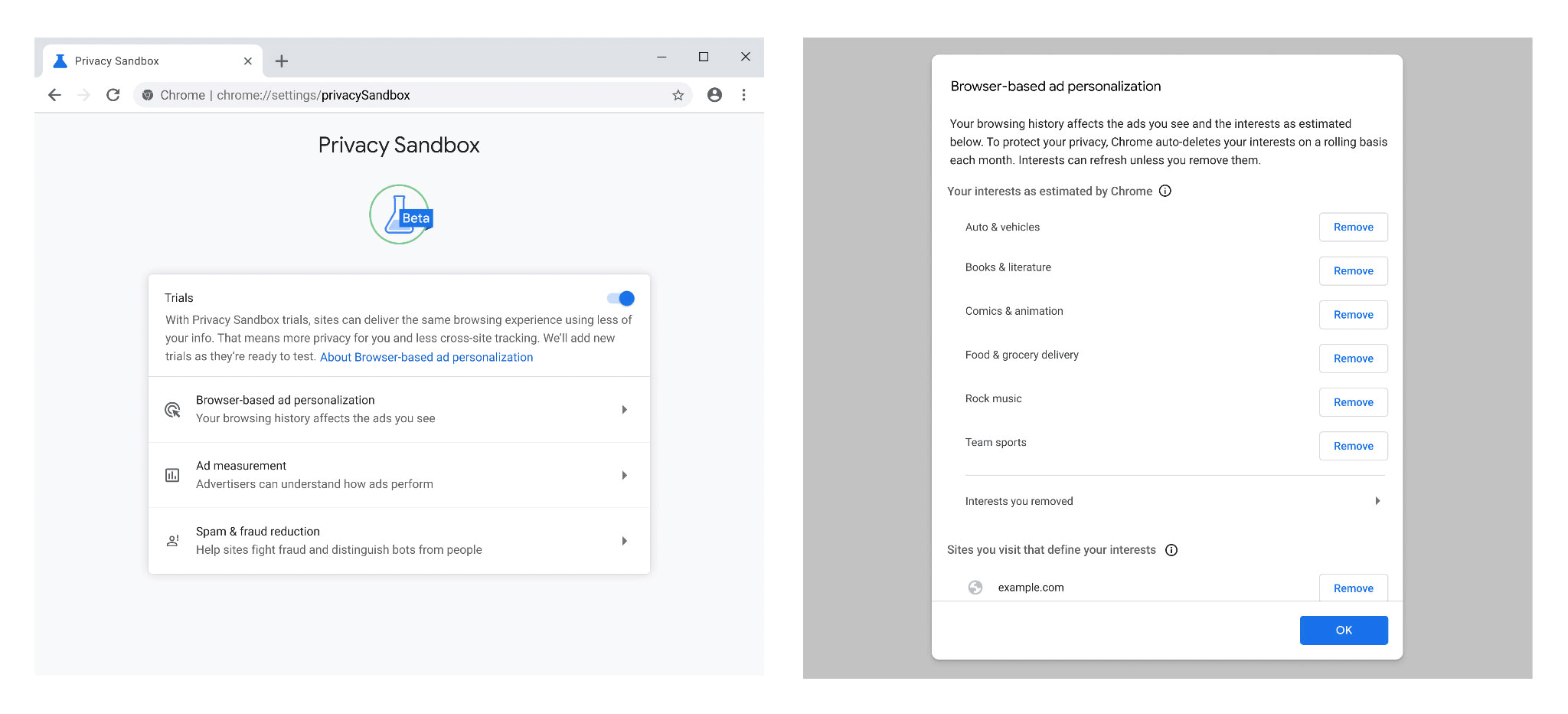The image size is (1568, 714).
Task: Expand the Interests you removed section
Action: 1171,501
